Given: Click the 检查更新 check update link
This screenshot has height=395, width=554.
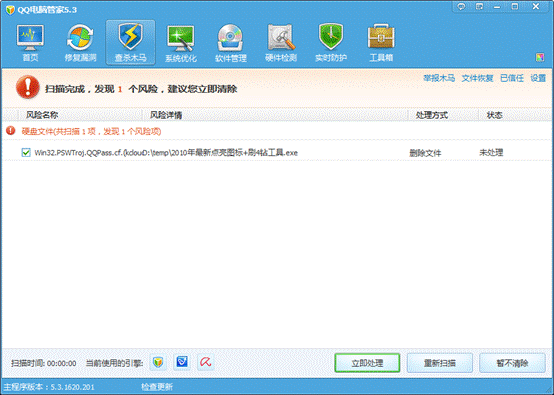Looking at the screenshot, I should tap(157, 387).
